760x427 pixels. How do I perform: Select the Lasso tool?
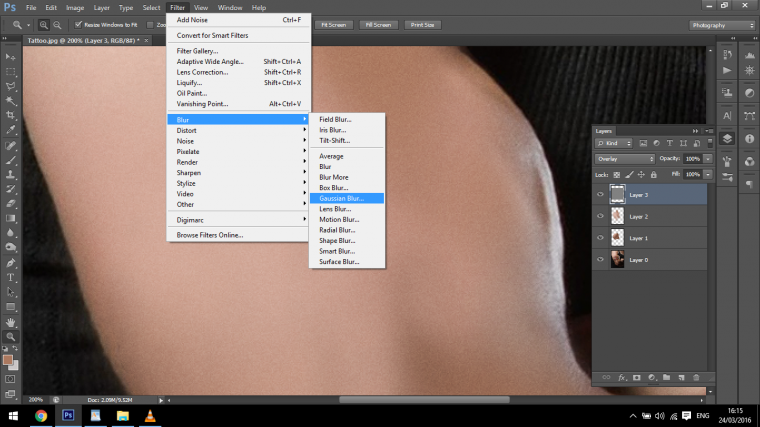click(10, 86)
